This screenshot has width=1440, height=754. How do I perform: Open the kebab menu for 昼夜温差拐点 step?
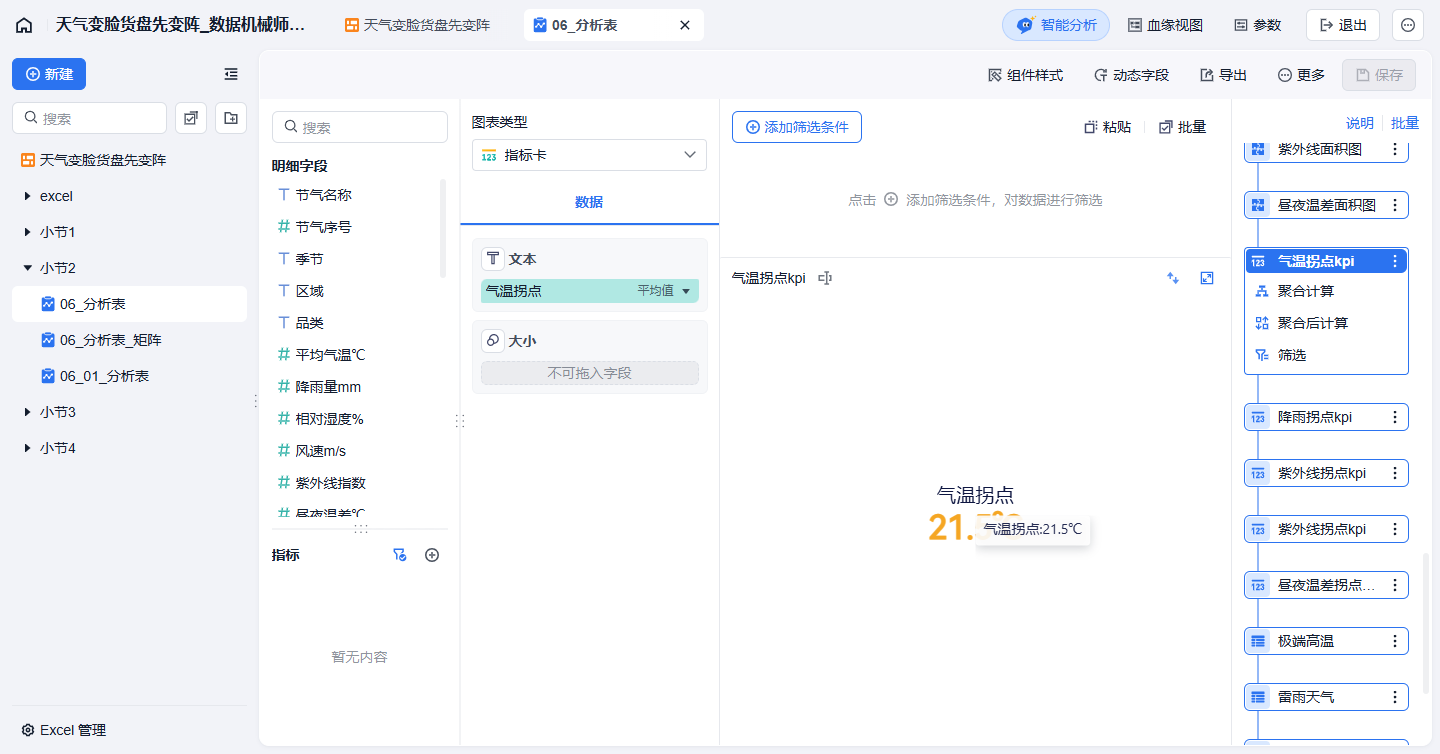tap(1395, 585)
